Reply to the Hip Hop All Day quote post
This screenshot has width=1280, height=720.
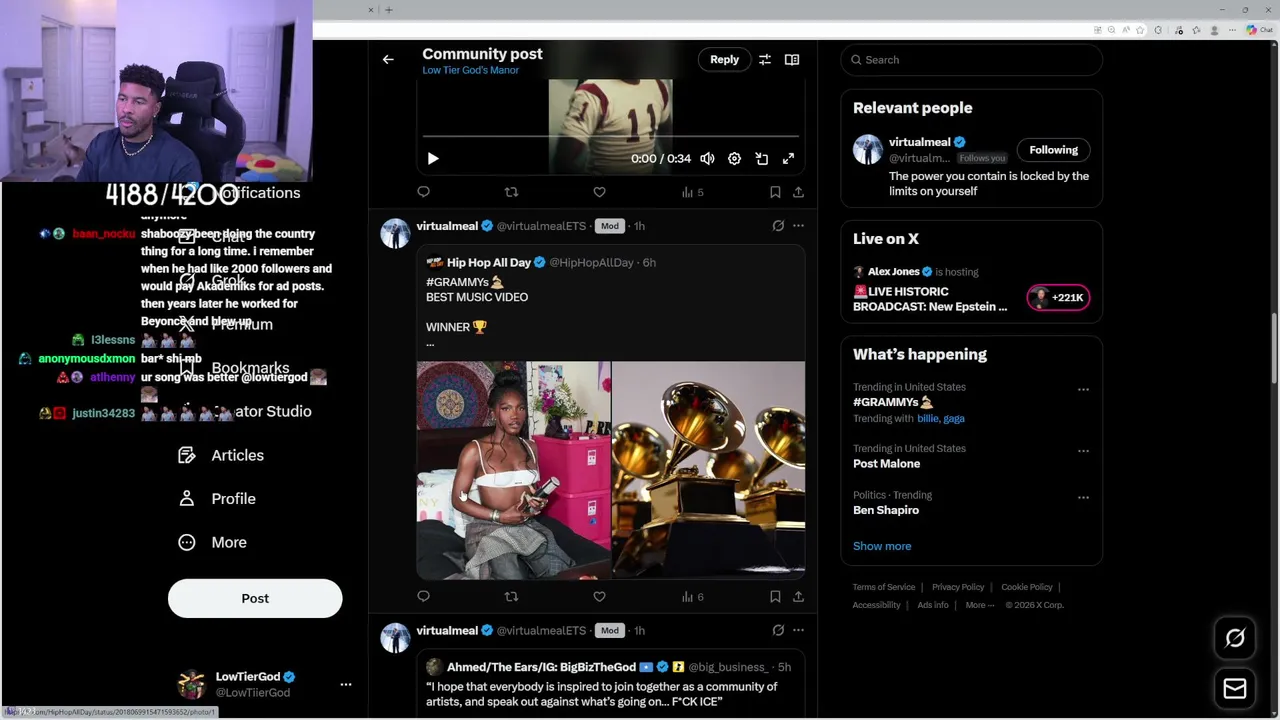coord(423,597)
